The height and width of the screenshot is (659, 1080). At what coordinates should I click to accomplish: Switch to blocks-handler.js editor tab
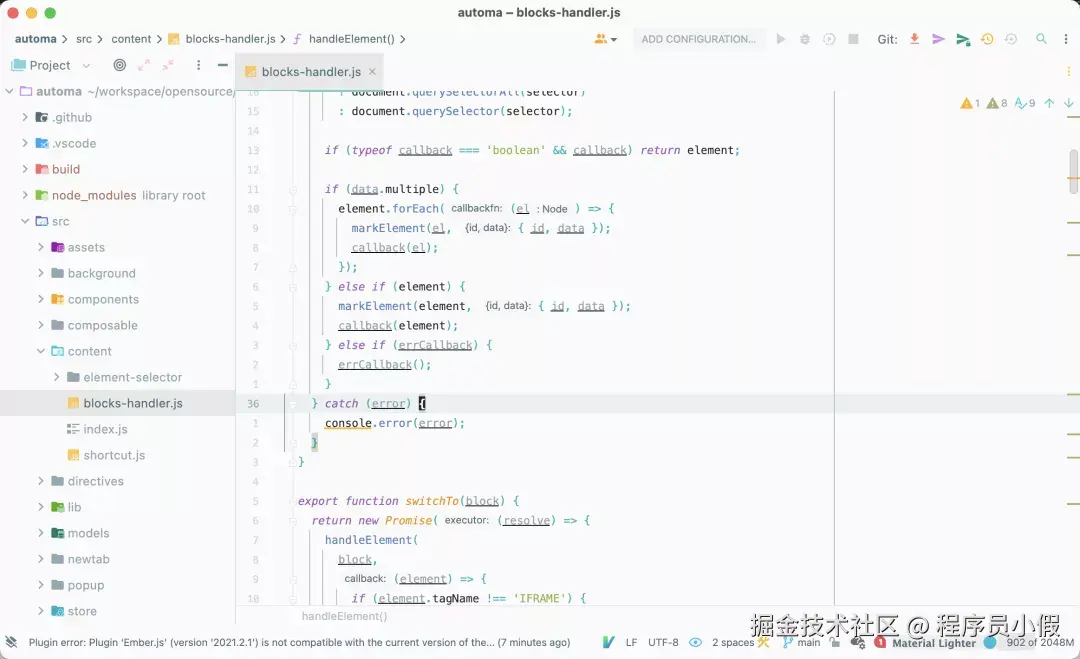tap(311, 72)
